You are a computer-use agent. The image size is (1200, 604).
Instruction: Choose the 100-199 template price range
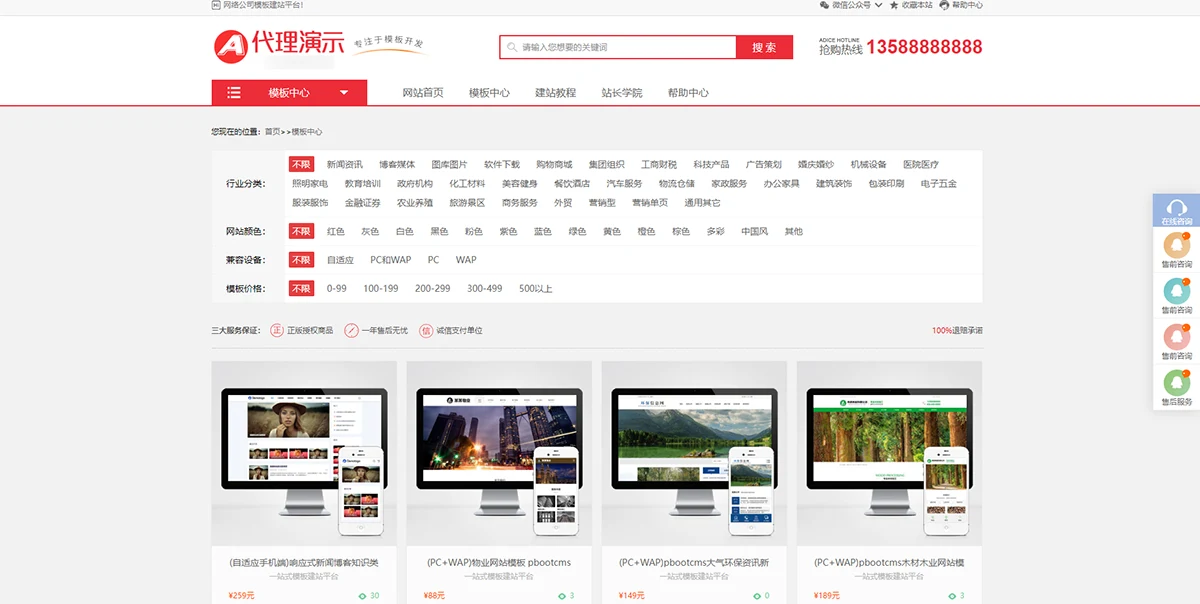(x=380, y=289)
